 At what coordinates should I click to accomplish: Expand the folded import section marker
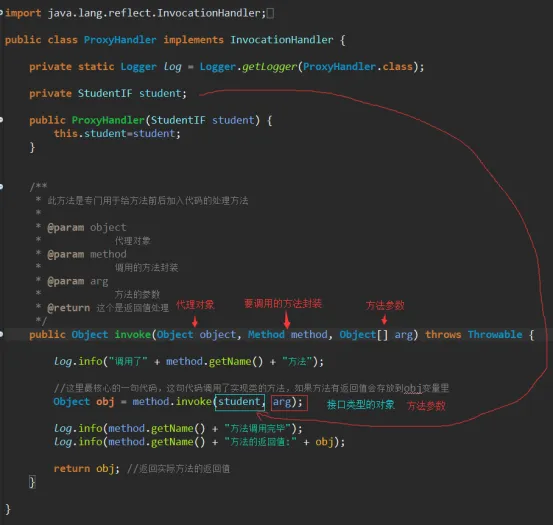coord(1,13)
